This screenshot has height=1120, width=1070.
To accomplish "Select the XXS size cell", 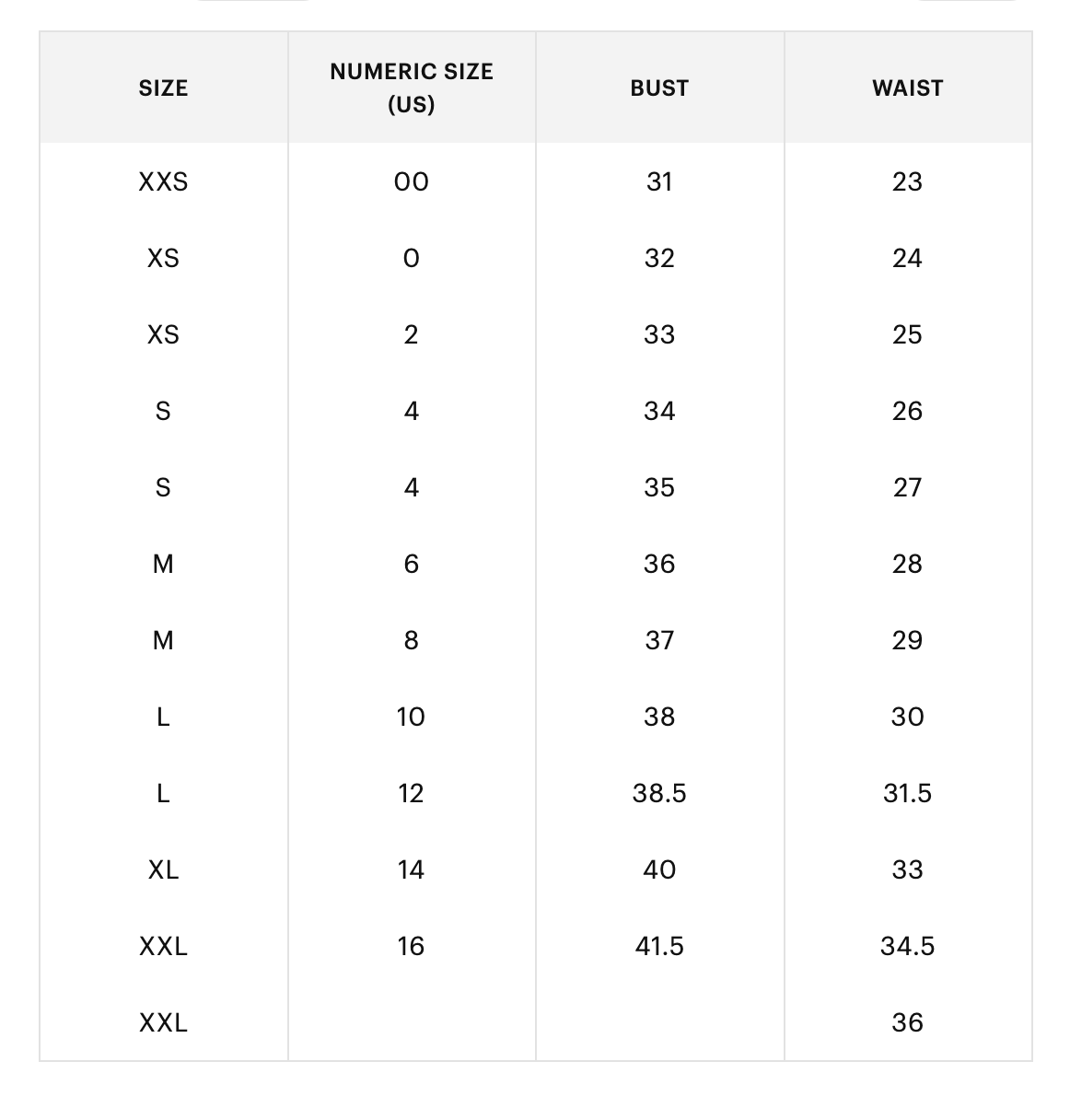I will tap(163, 181).
